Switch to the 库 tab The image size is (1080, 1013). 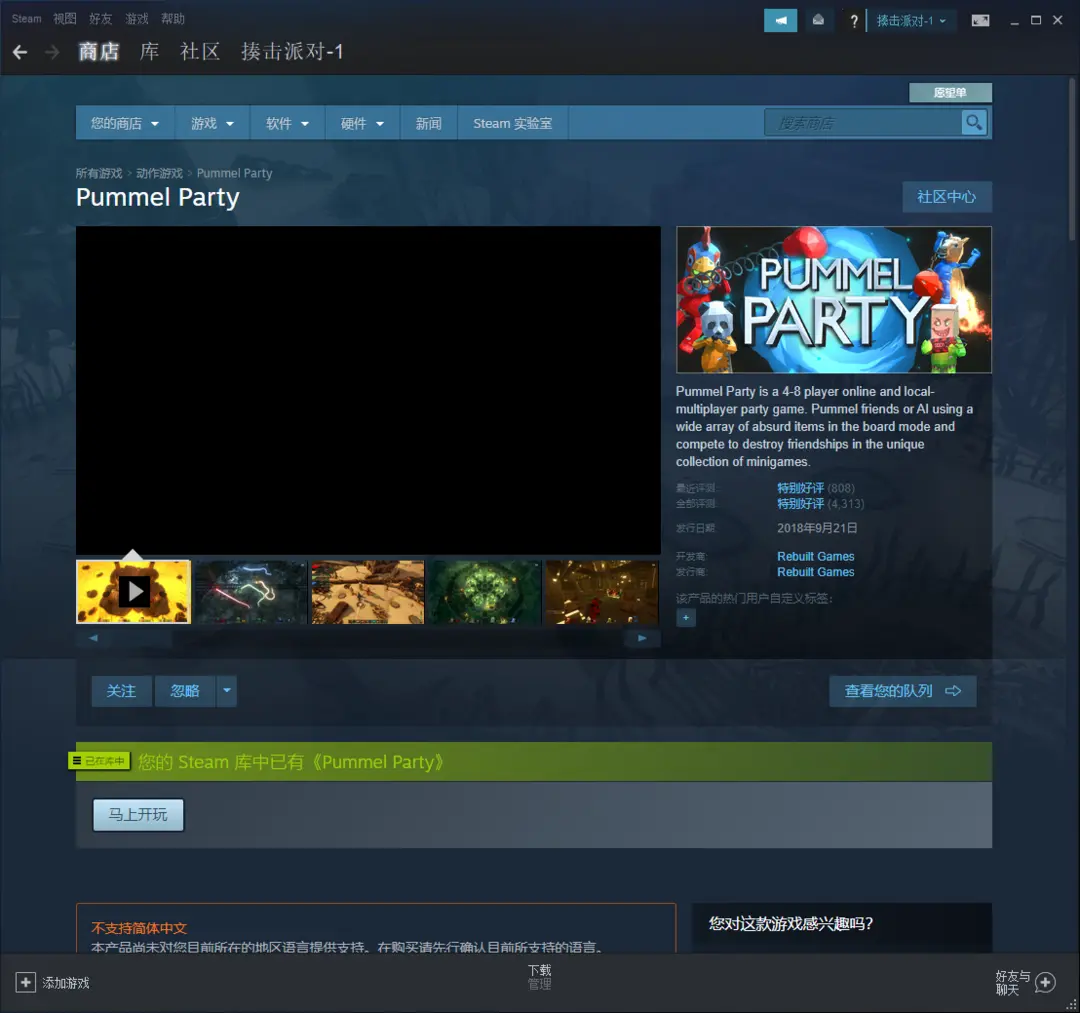(149, 52)
